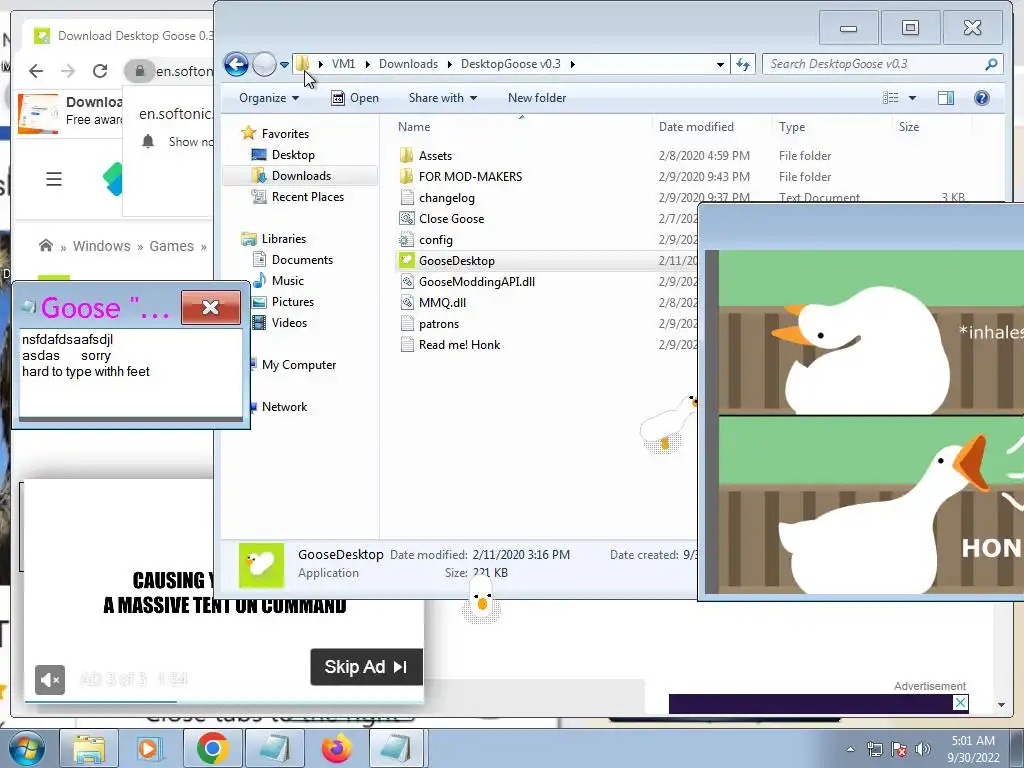The width and height of the screenshot is (1024, 768).
Task: Click Open in the Explorer toolbar
Action: click(x=355, y=98)
